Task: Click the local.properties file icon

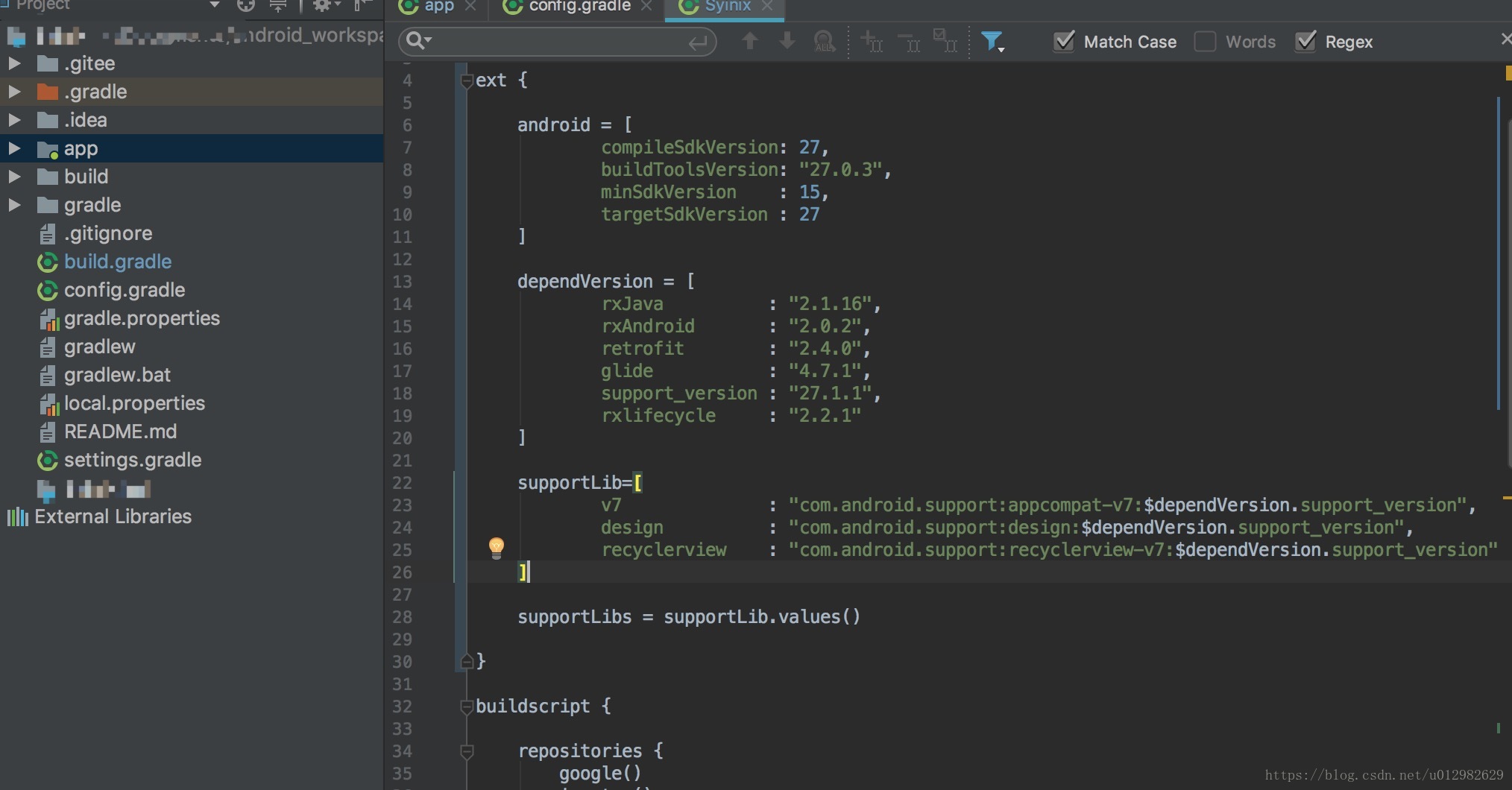Action: click(48, 404)
